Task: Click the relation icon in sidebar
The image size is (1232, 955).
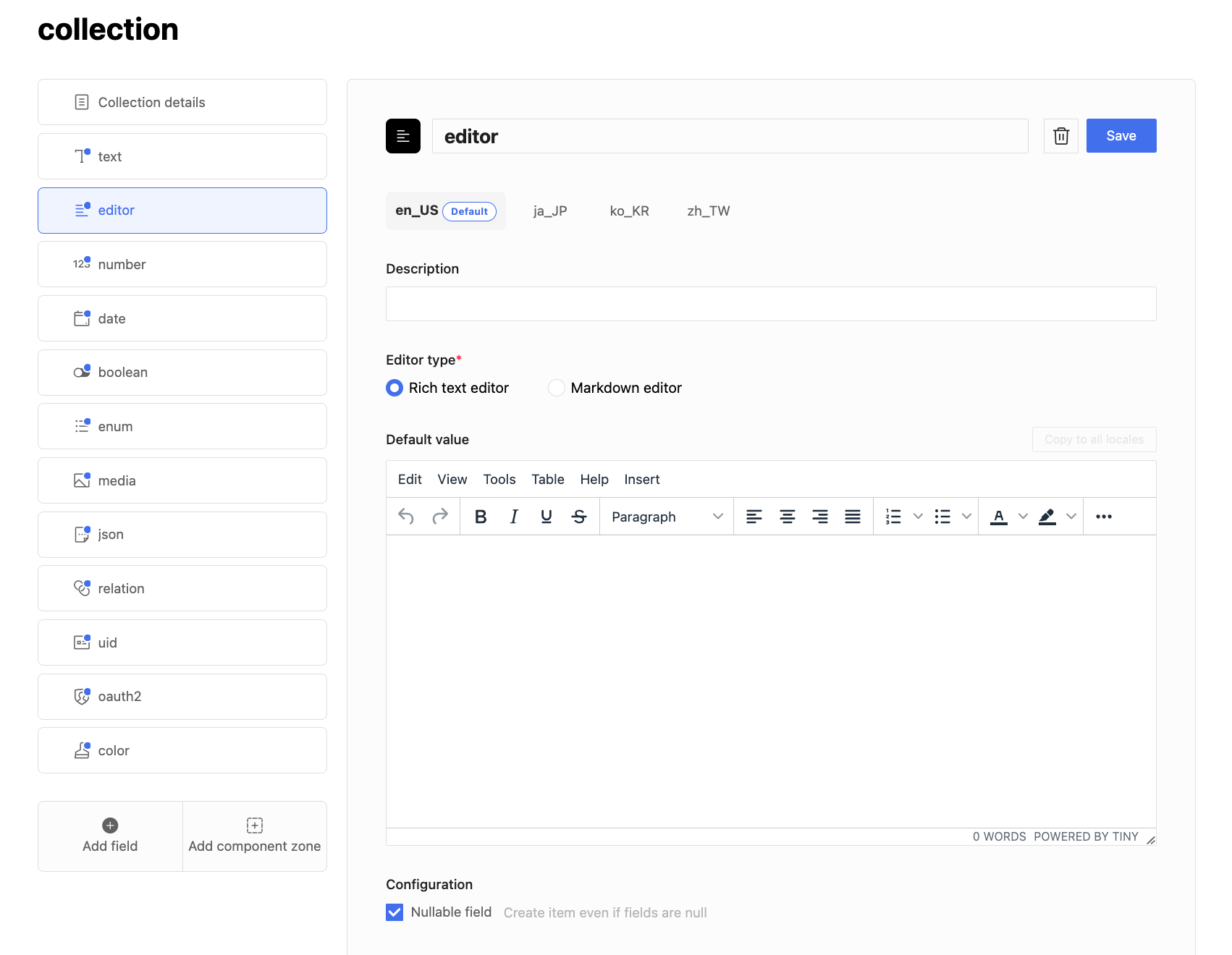Action: 82,588
